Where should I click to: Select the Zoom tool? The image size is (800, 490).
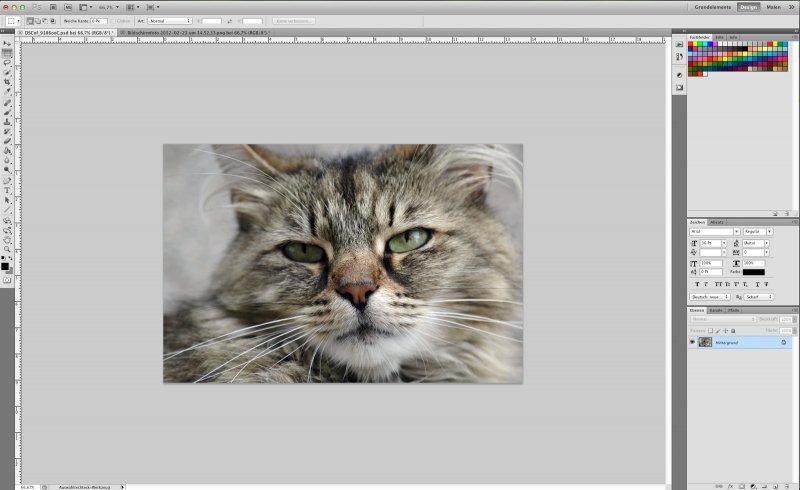7,249
